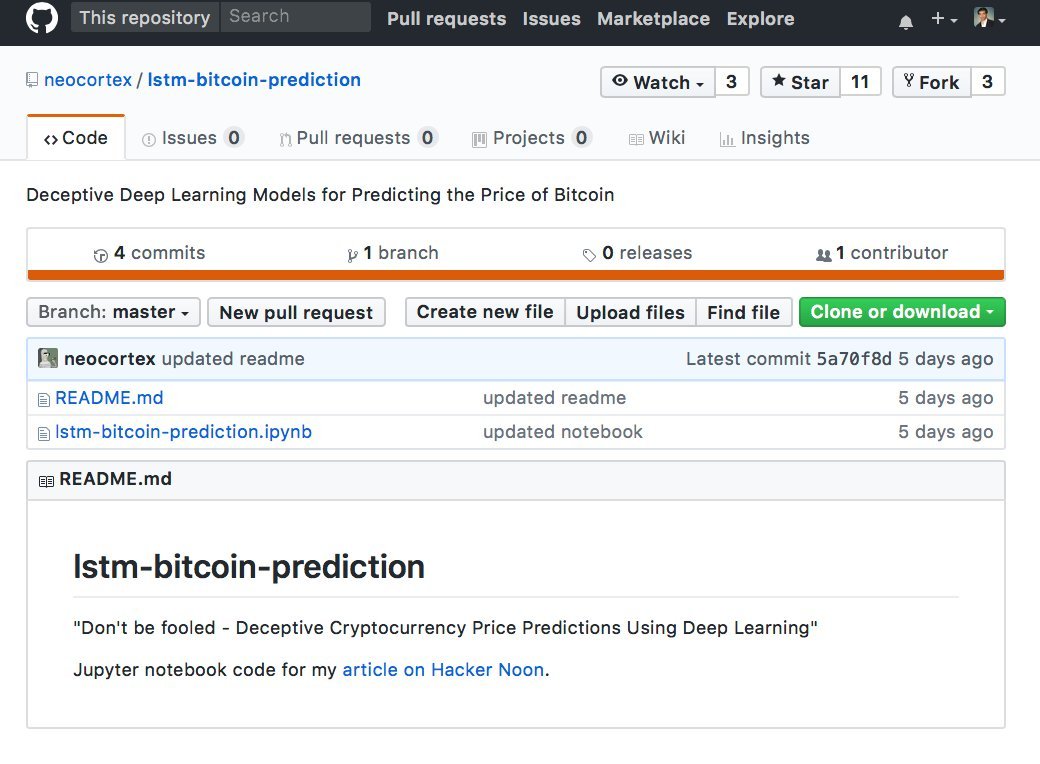Open the 'updated notebook' commit message
This screenshot has height=764, width=1040.
coord(562,432)
